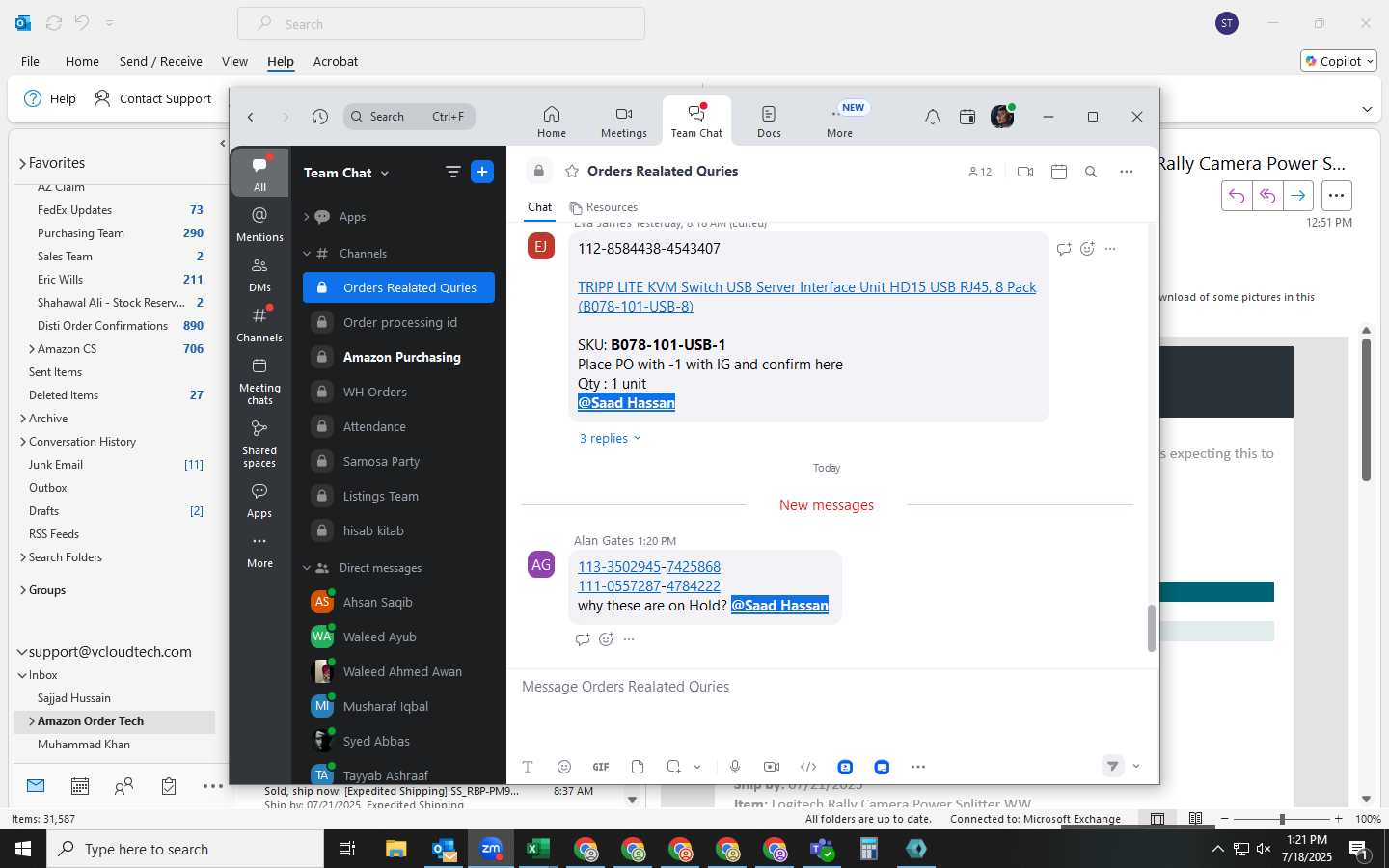Click More in Zoom left sidebar
The width and height of the screenshot is (1389, 868).
[x=259, y=550]
